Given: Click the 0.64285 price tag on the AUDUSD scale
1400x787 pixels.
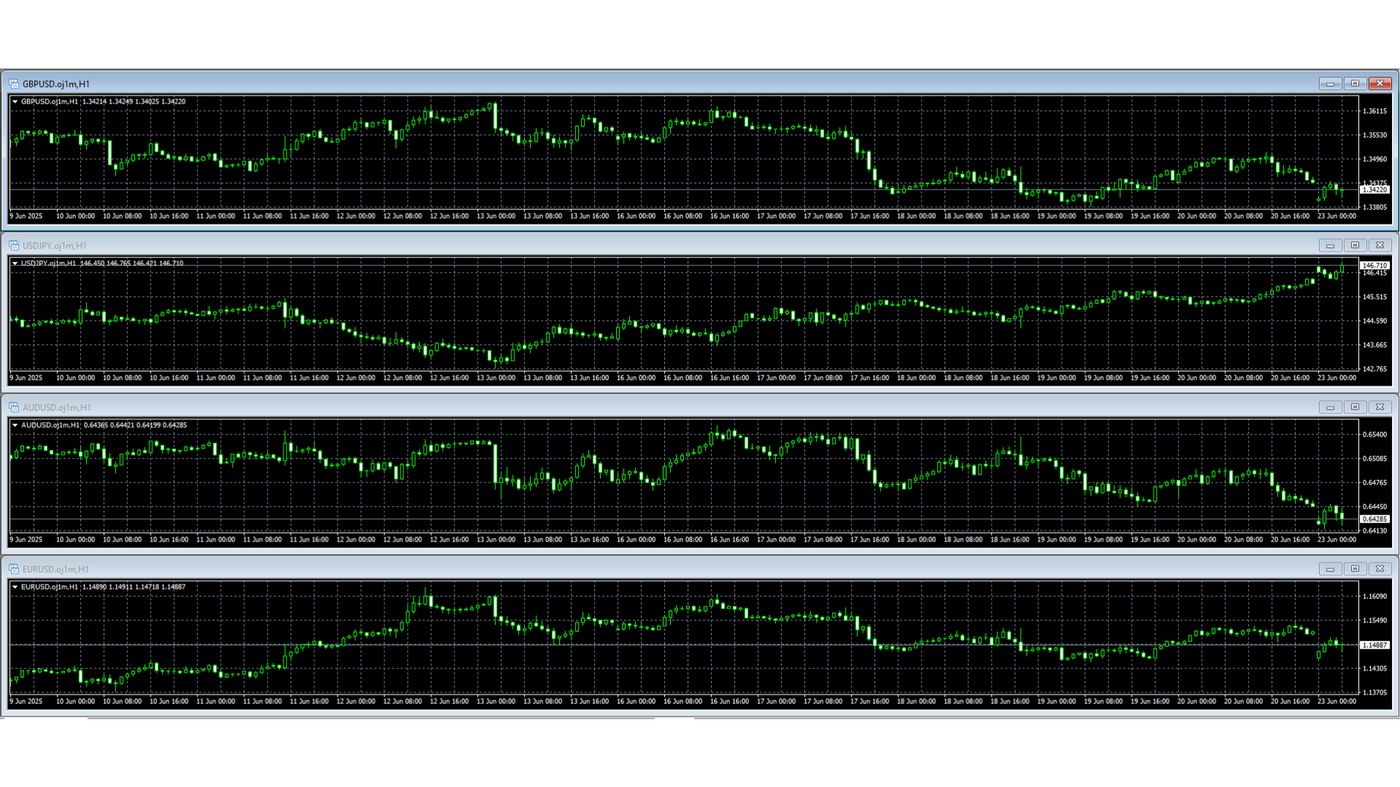Looking at the screenshot, I should (x=1374, y=517).
